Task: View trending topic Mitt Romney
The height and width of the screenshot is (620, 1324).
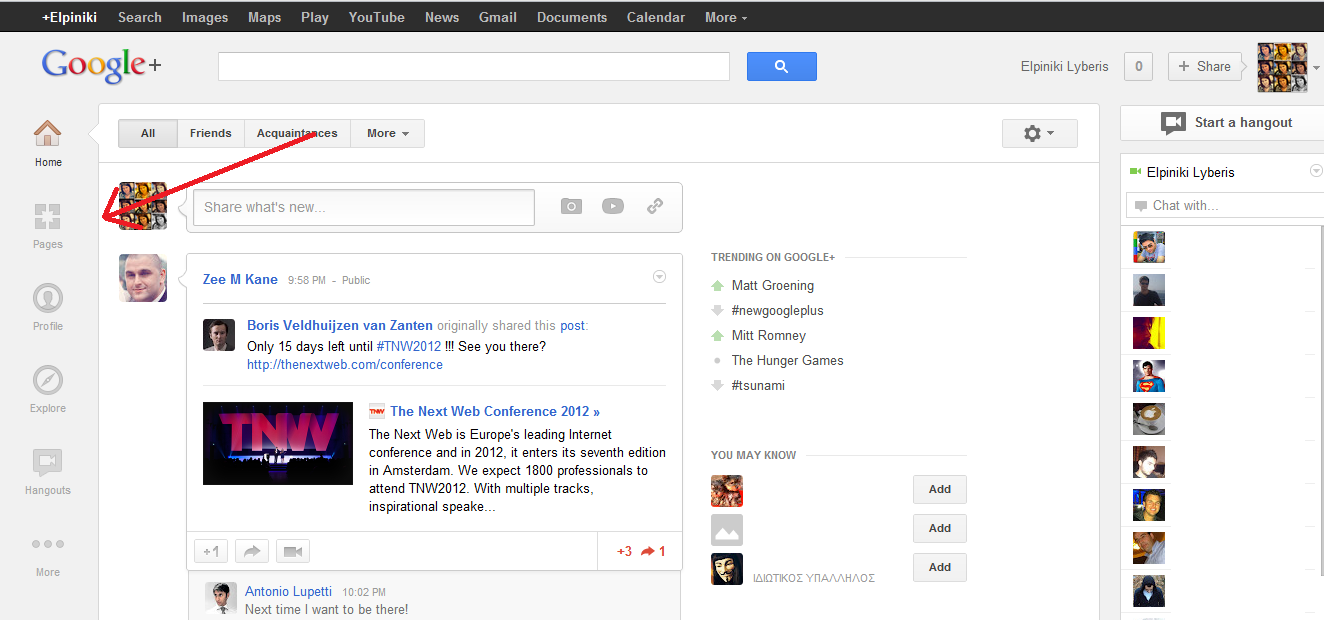Action: click(769, 335)
